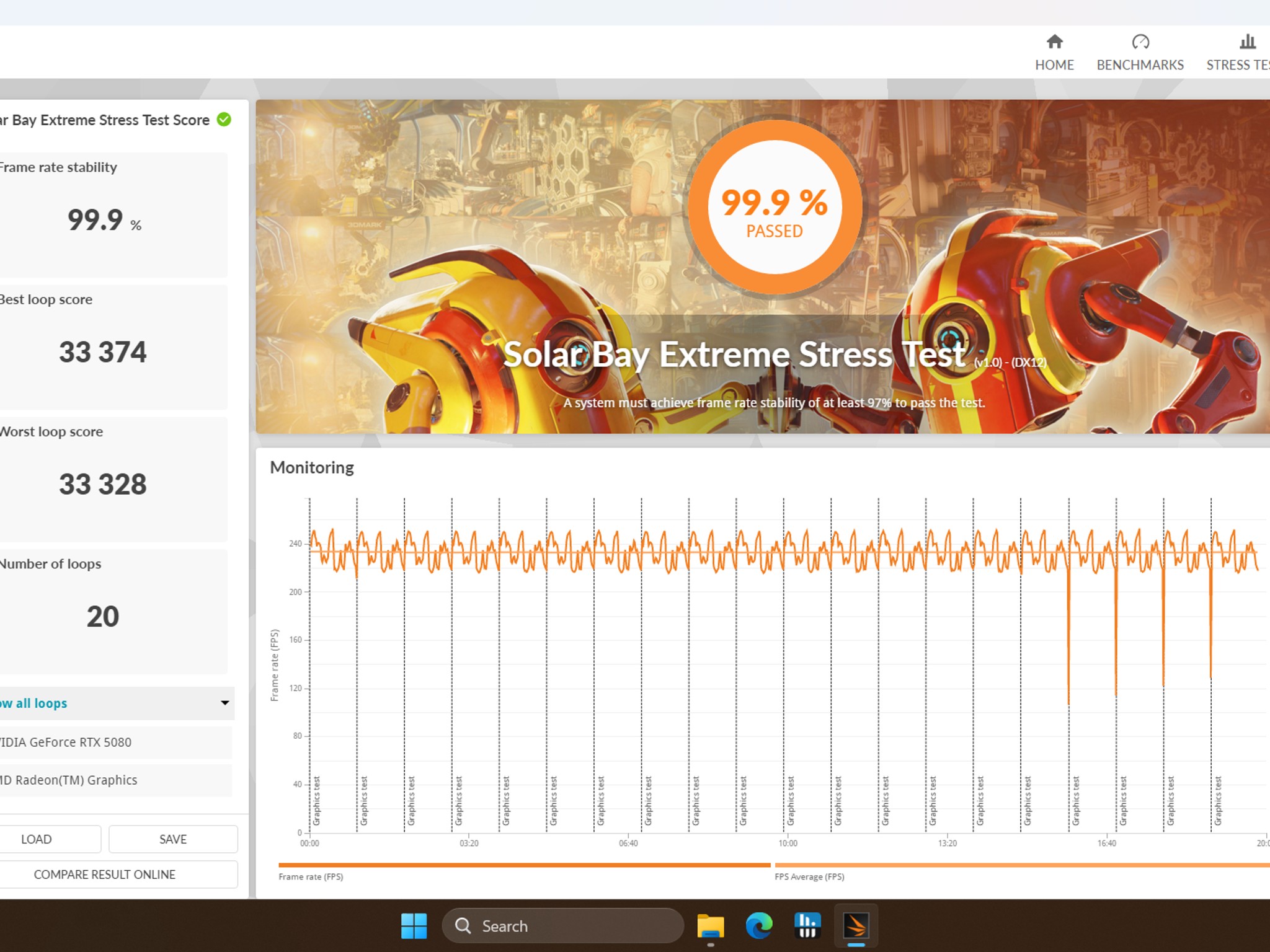This screenshot has width=1270, height=952.
Task: Open the Benchmarks tab
Action: [x=1140, y=53]
